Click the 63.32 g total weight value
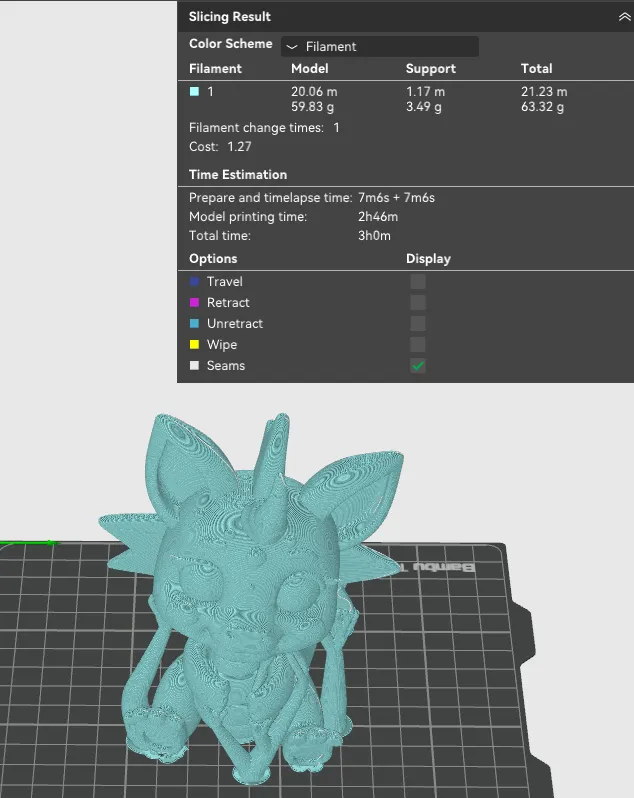This screenshot has width=634, height=798. [x=542, y=107]
